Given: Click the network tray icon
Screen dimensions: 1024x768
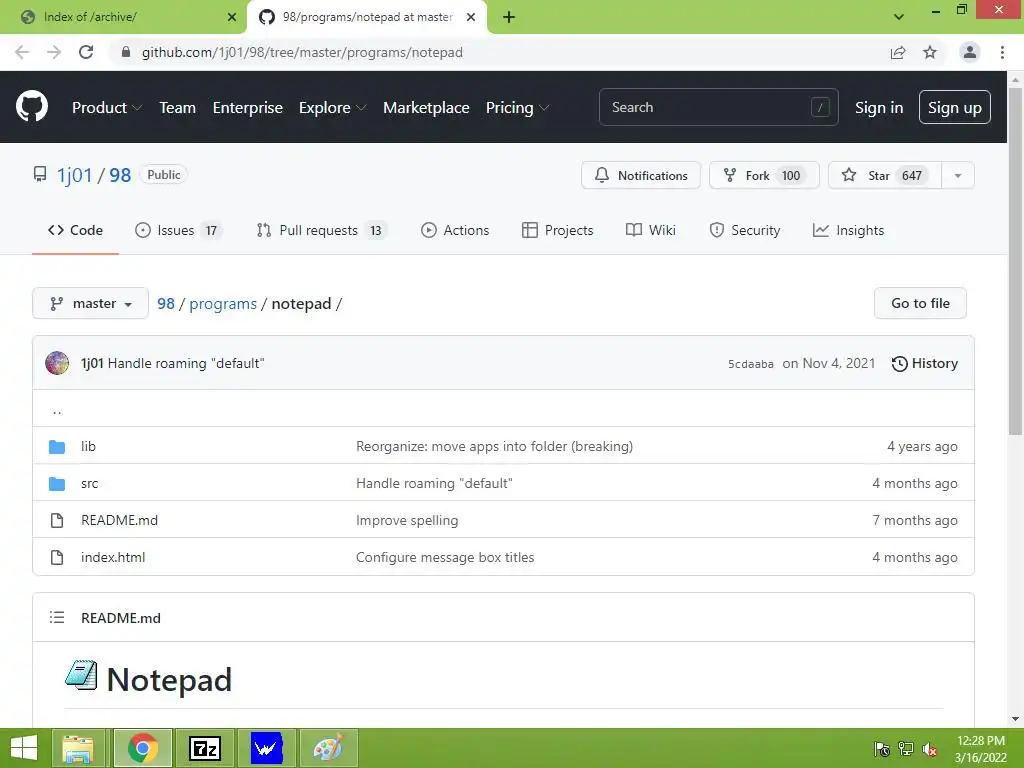Looking at the screenshot, I should coord(906,749).
